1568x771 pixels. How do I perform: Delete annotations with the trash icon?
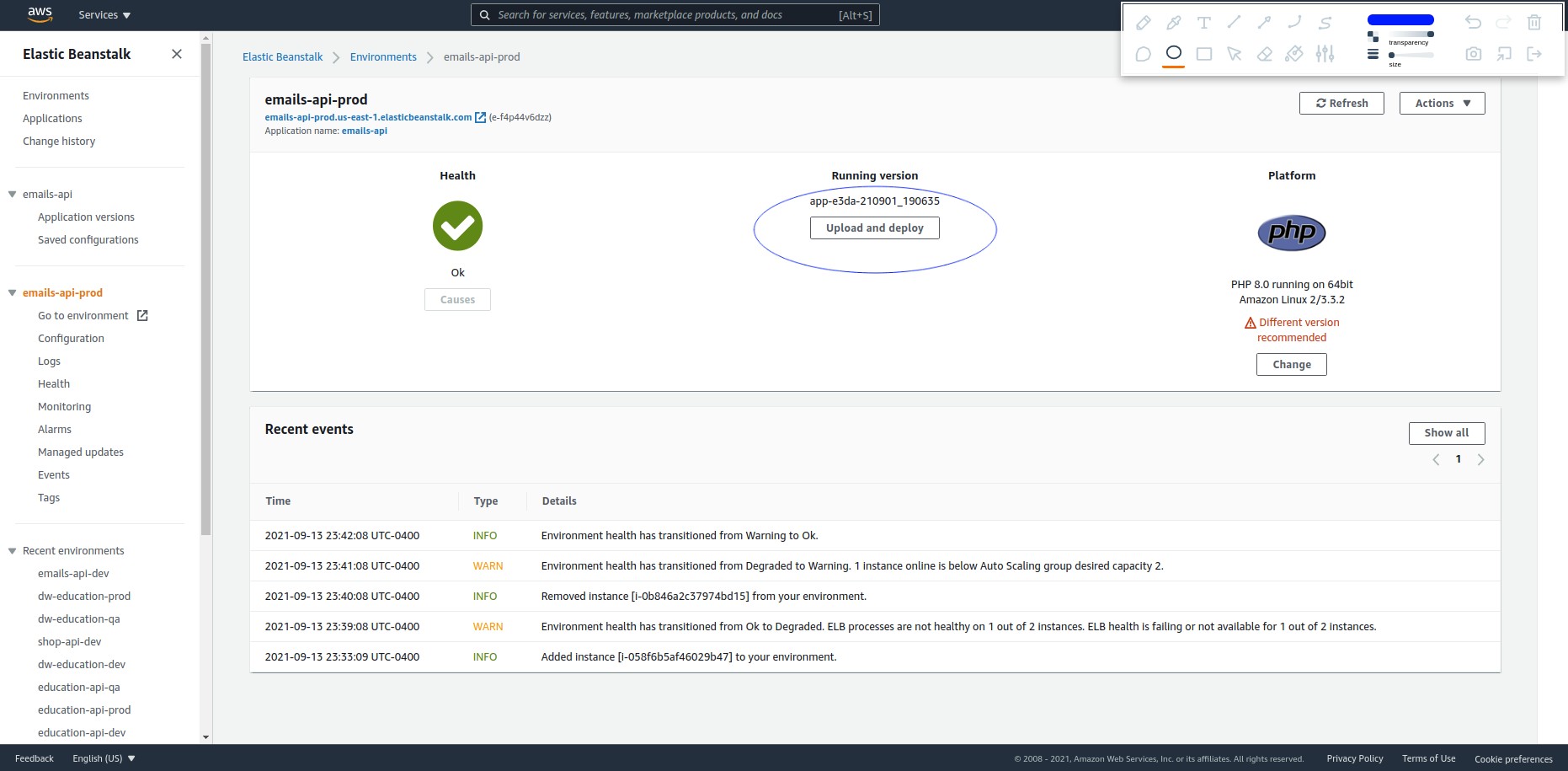(x=1534, y=23)
